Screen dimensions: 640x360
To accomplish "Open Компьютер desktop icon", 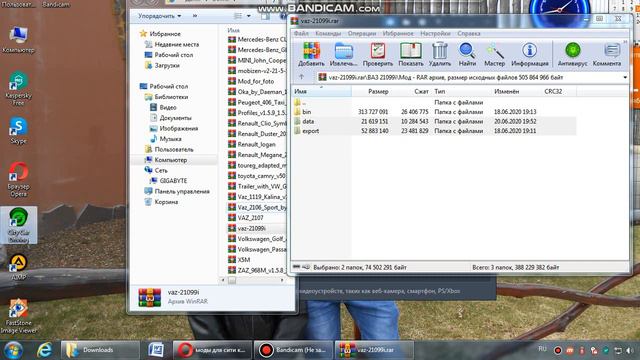I will click(18, 40).
